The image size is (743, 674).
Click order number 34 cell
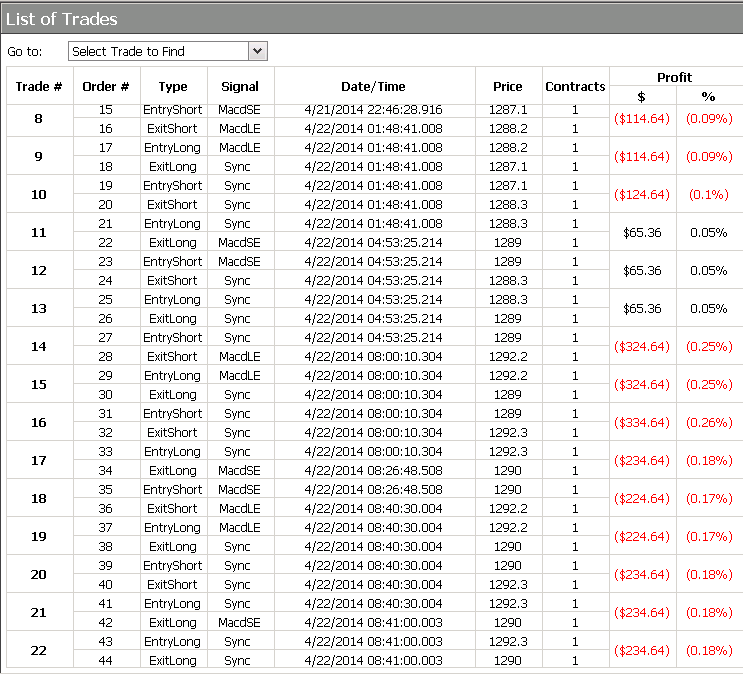point(106,471)
